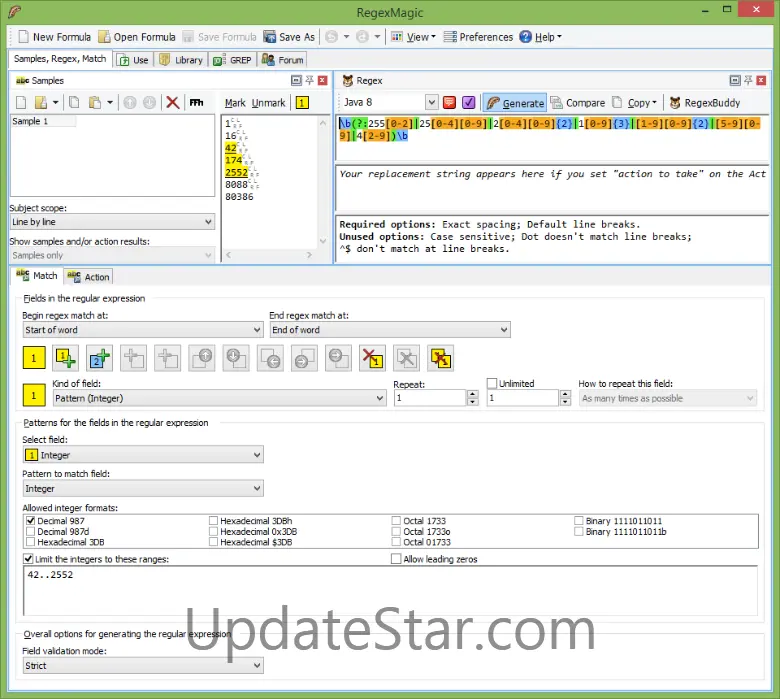
Task: Switch to the Use tab
Action: tap(133, 60)
